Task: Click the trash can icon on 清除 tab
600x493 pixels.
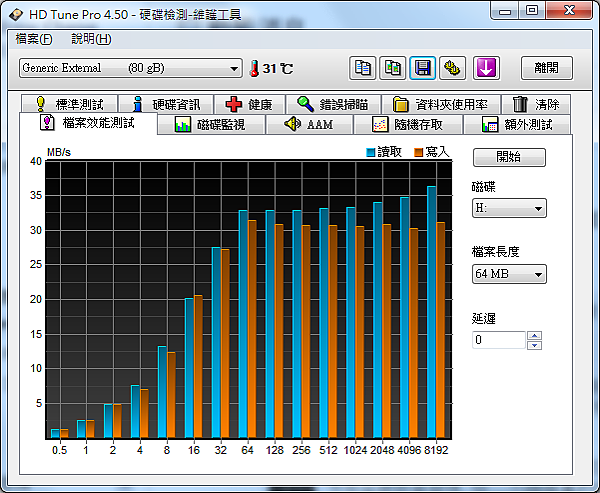Action: [520, 104]
